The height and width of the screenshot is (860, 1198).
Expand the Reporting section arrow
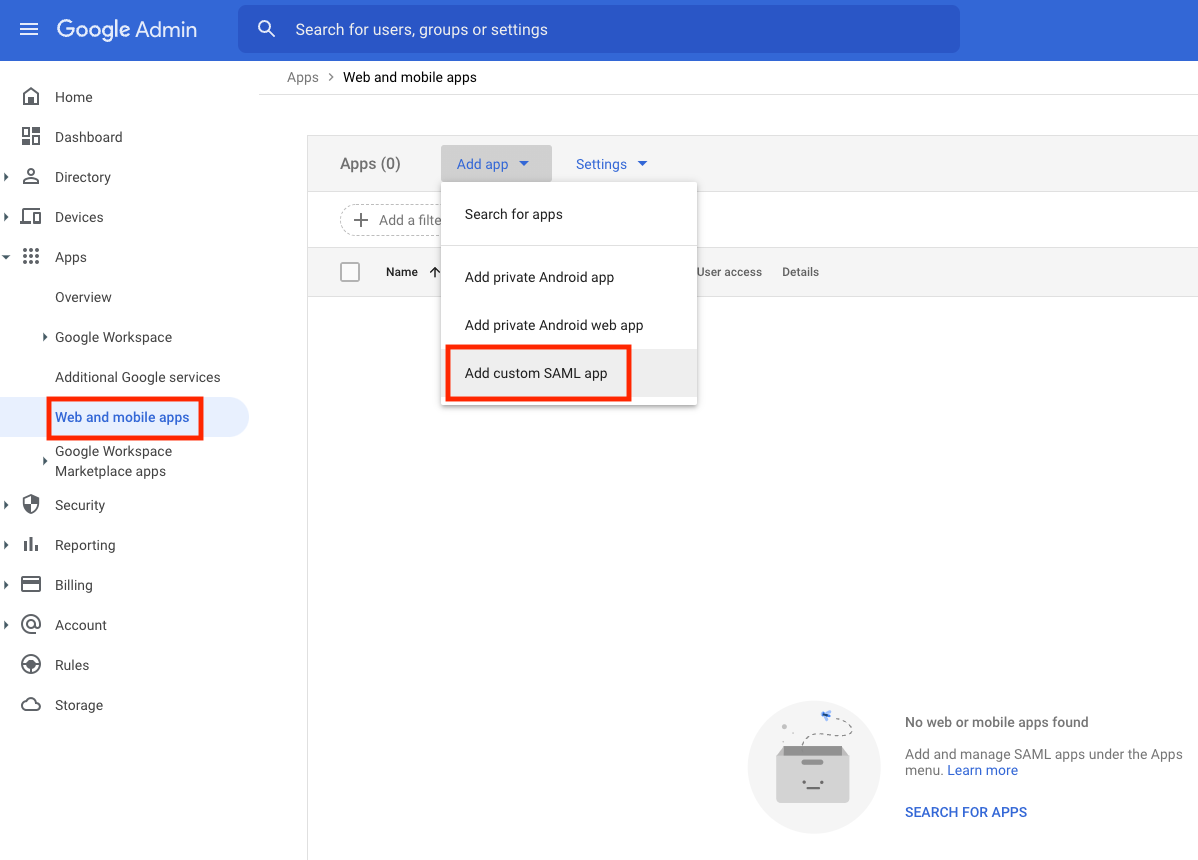[6, 545]
